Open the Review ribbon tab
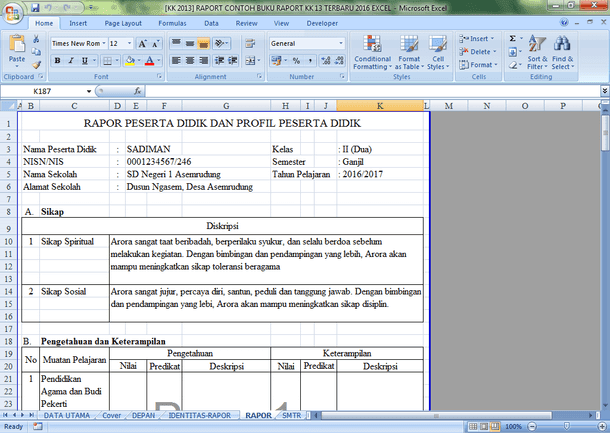 246,23
